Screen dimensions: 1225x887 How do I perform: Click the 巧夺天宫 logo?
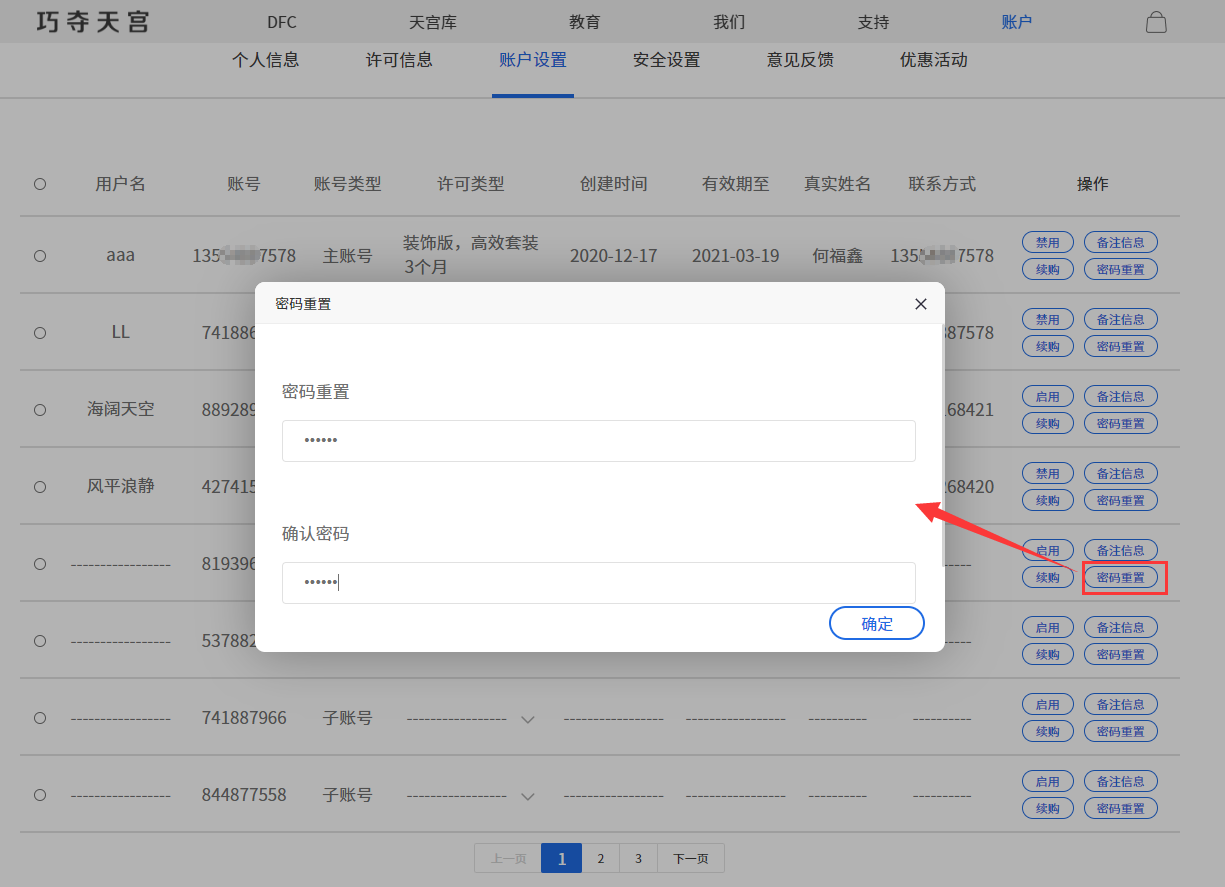click(x=92, y=22)
